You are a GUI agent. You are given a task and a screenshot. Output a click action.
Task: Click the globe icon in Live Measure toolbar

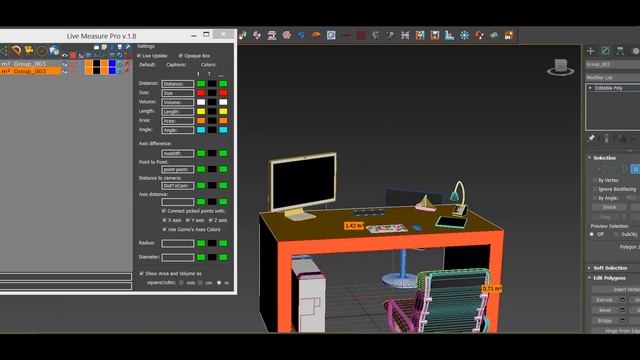(x=54, y=51)
